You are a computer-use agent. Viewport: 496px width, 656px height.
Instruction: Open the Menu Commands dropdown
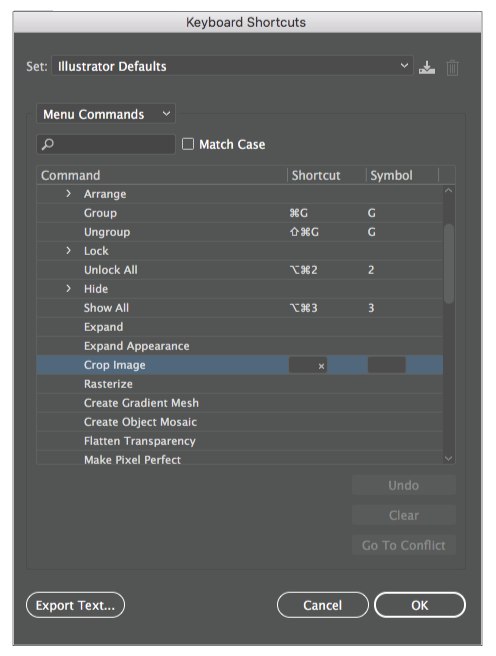pyautogui.click(x=106, y=114)
